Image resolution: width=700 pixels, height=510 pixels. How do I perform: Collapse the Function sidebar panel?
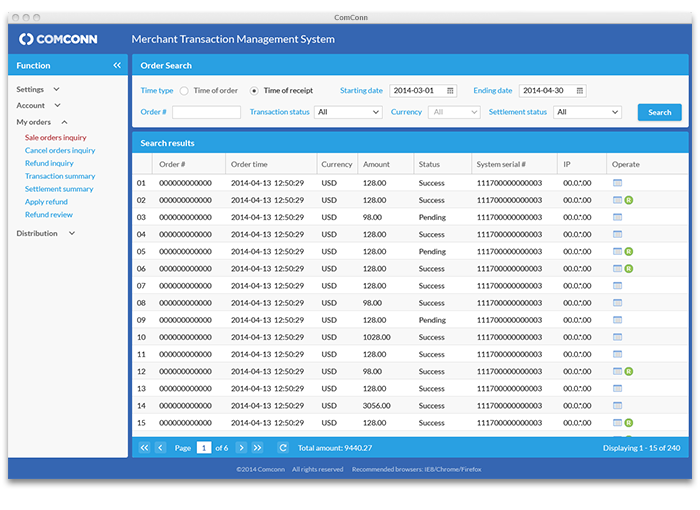pos(117,65)
